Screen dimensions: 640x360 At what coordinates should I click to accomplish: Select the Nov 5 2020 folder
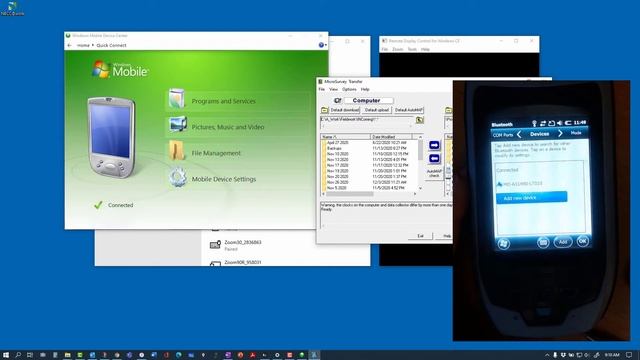(x=336, y=188)
